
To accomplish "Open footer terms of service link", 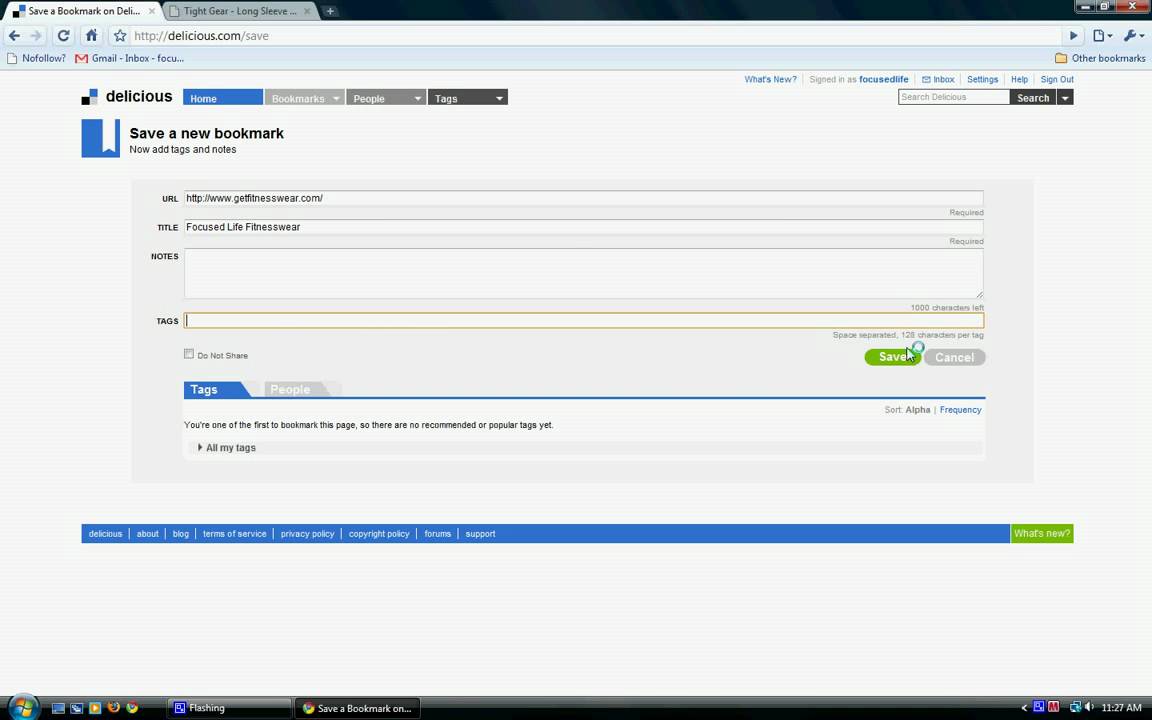I will pyautogui.click(x=234, y=534).
